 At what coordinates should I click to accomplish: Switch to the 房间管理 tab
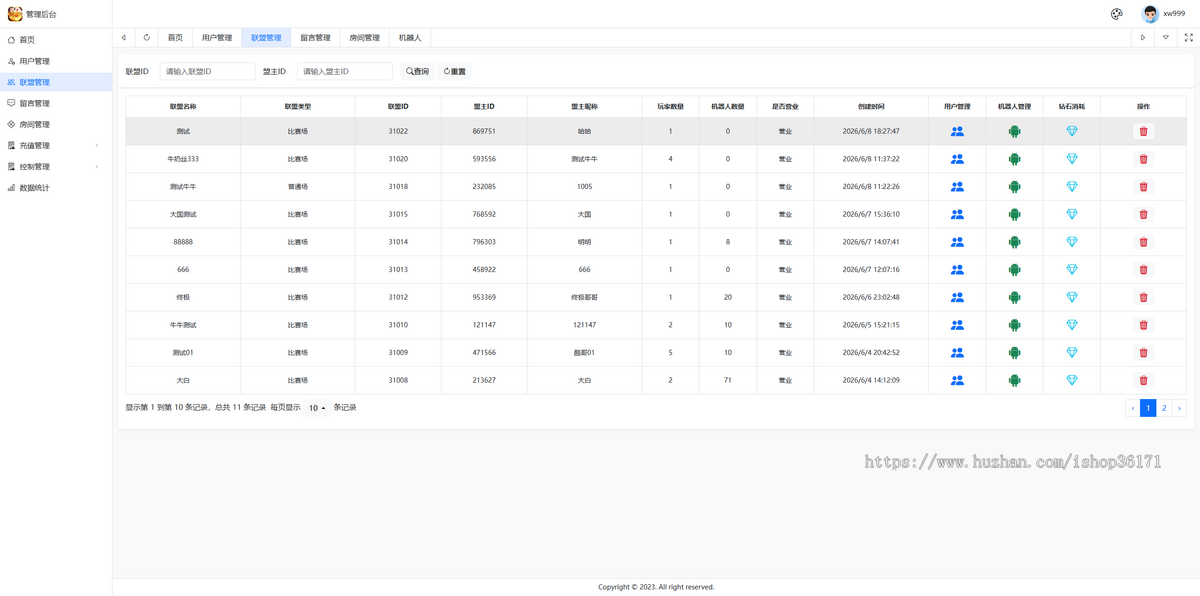pyautogui.click(x=364, y=38)
